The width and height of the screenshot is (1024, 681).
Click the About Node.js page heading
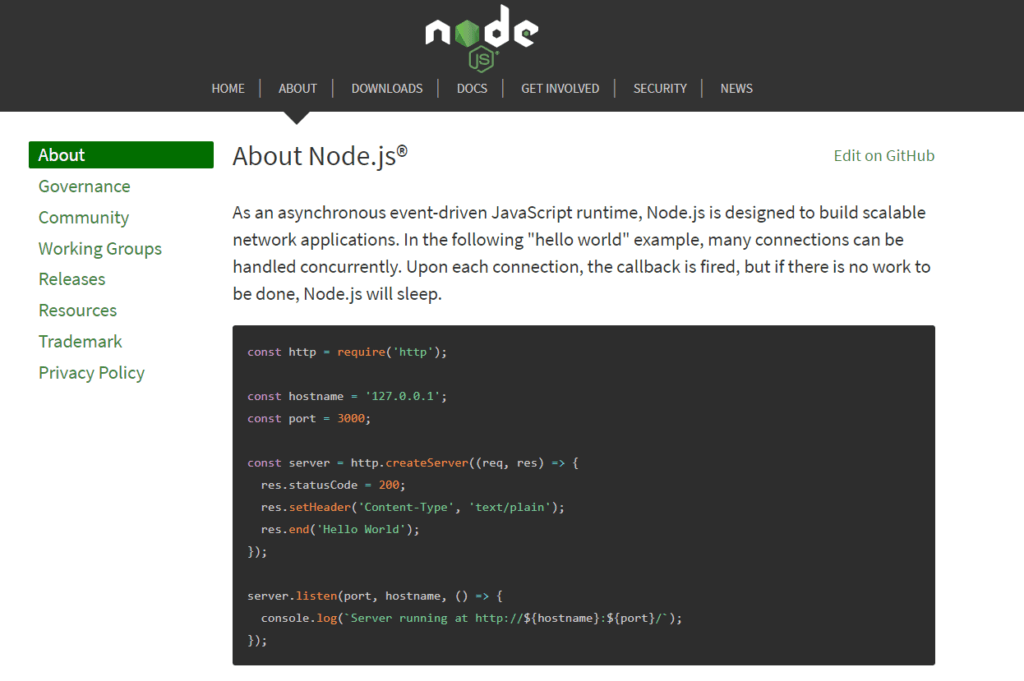point(320,156)
